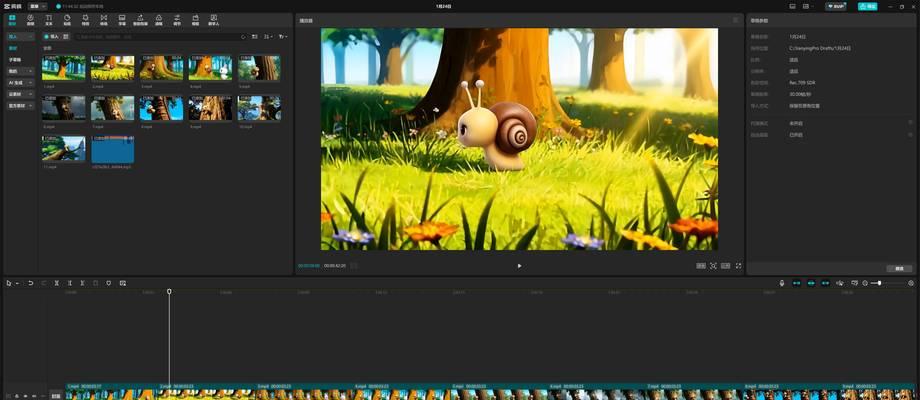Click Delete Right of playhead tool

82,283
